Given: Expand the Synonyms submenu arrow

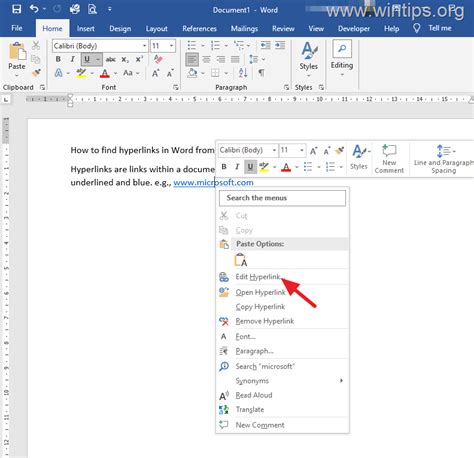Looking at the screenshot, I should point(341,381).
